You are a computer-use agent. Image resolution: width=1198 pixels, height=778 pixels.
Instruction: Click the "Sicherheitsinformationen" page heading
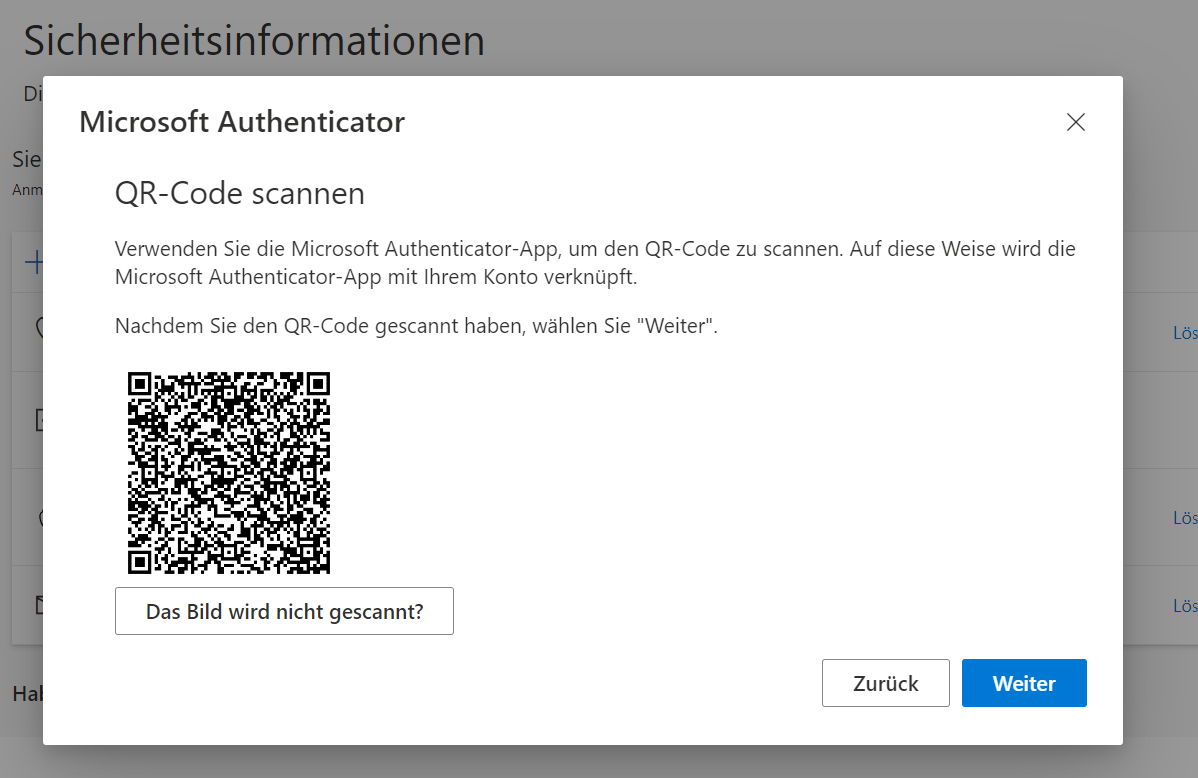pyautogui.click(x=254, y=40)
